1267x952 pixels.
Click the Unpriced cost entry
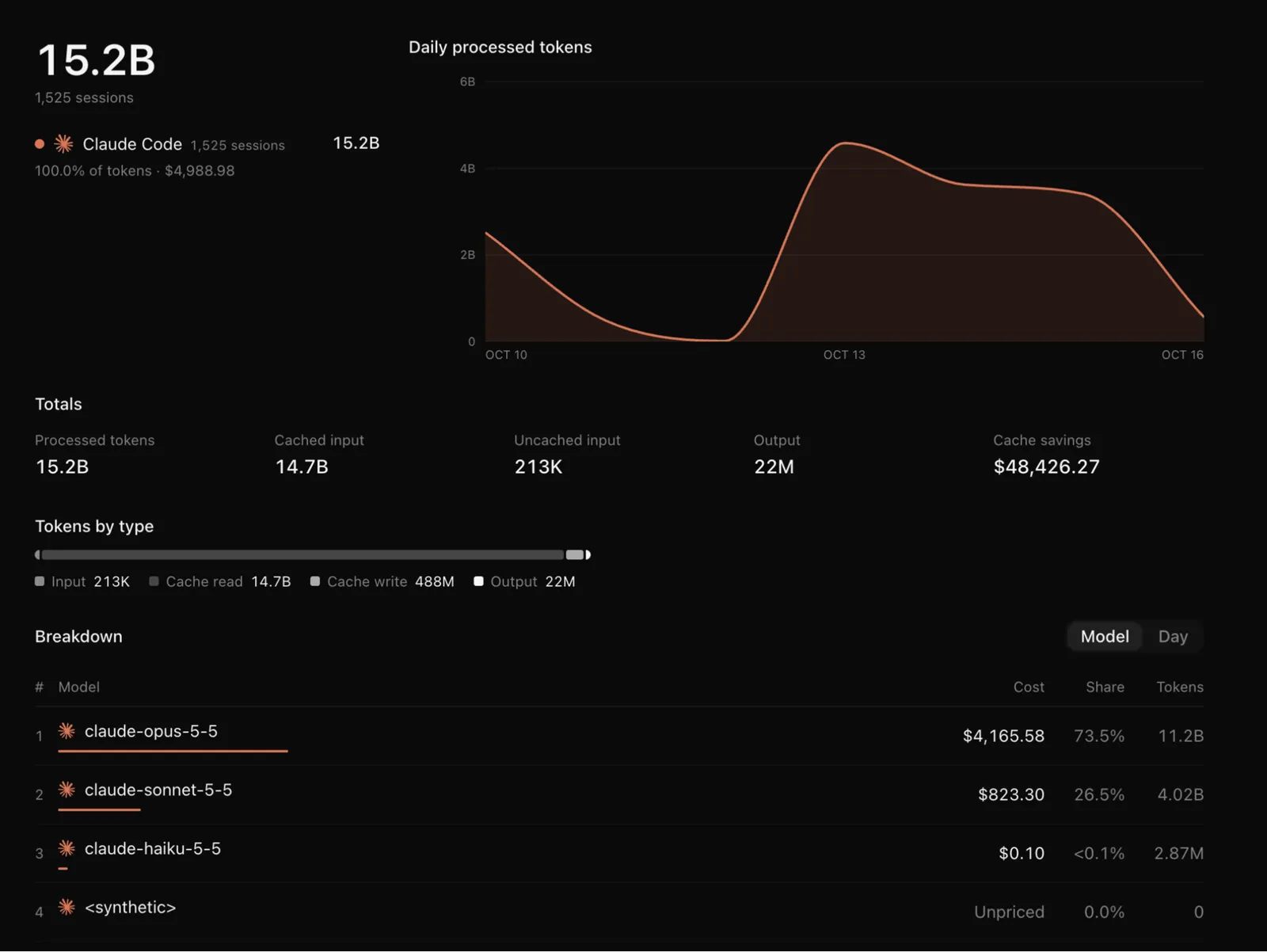click(x=1009, y=912)
